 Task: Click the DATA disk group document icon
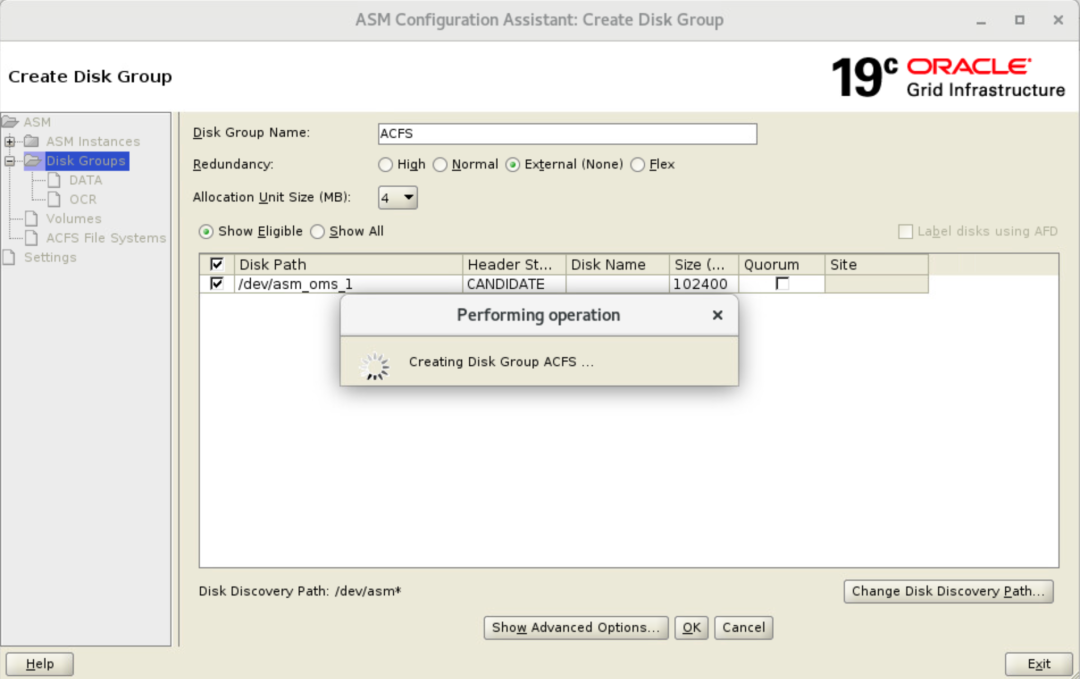pyautogui.click(x=54, y=180)
